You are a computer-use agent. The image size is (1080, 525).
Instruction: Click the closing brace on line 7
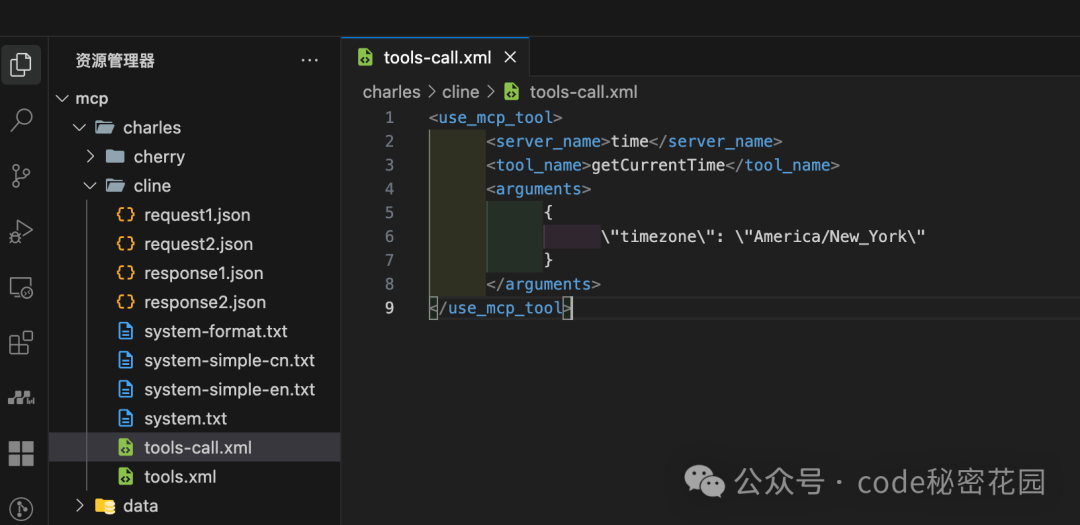pyautogui.click(x=548, y=260)
